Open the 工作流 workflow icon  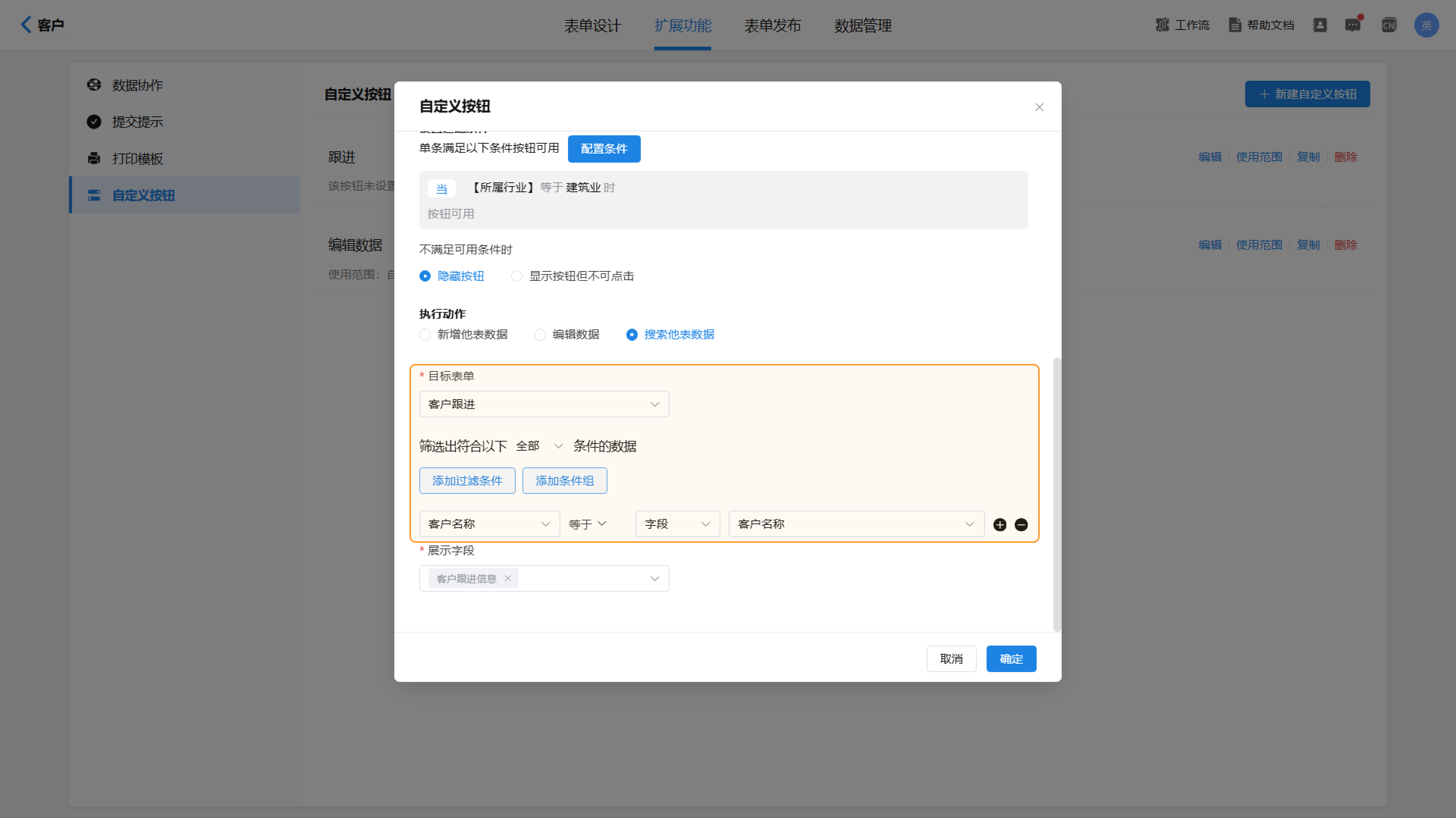(x=1162, y=25)
